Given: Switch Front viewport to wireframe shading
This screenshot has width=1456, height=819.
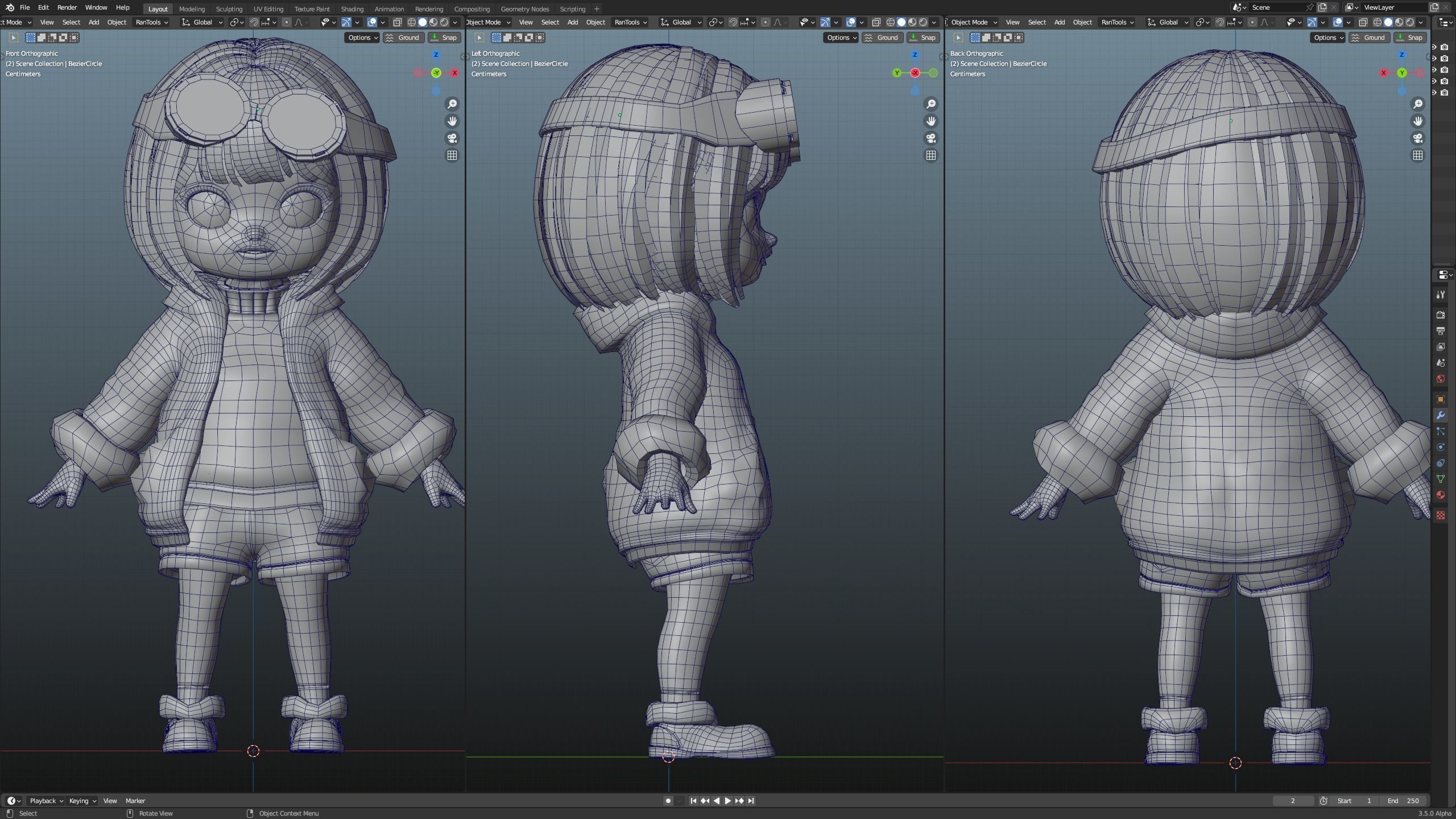Looking at the screenshot, I should coord(412,22).
